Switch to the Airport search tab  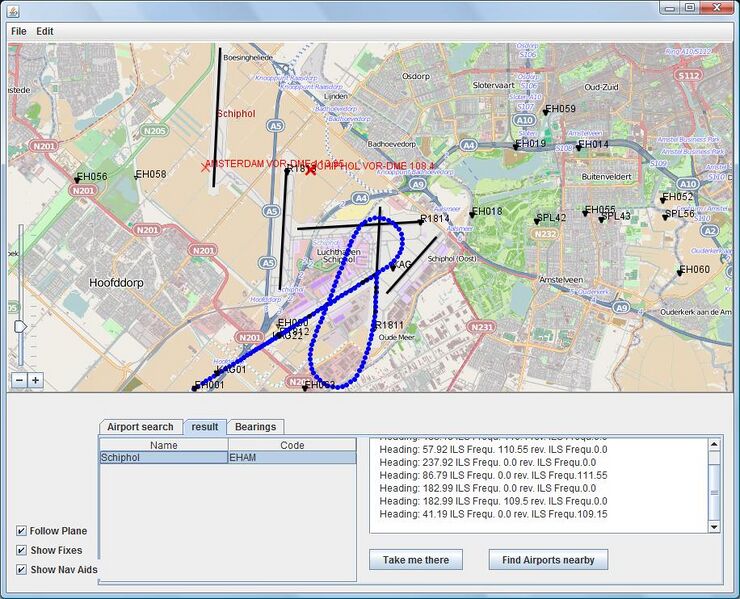click(140, 427)
